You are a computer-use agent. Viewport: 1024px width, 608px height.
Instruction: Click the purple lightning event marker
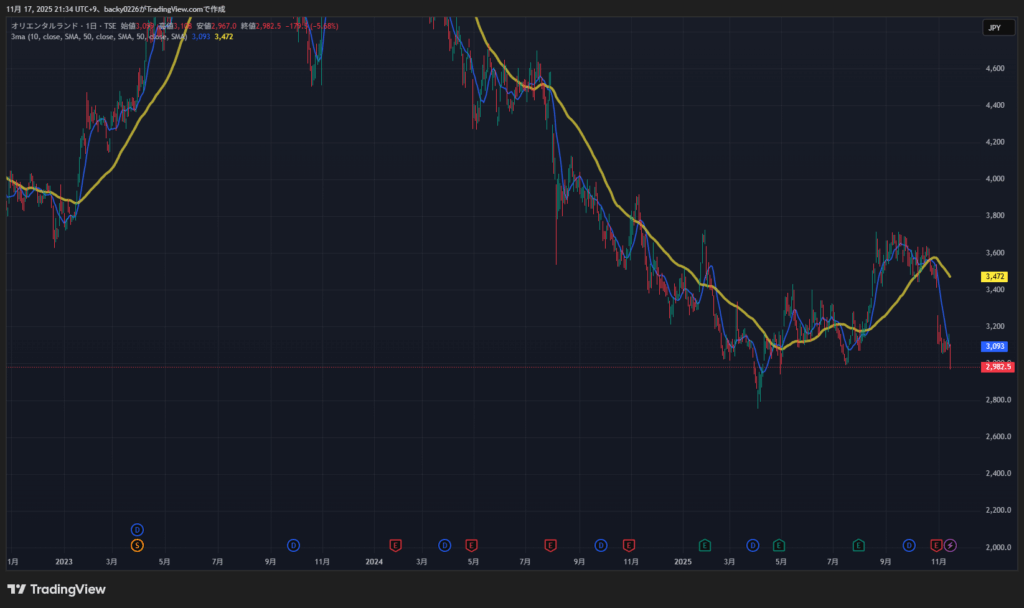[x=951, y=545]
